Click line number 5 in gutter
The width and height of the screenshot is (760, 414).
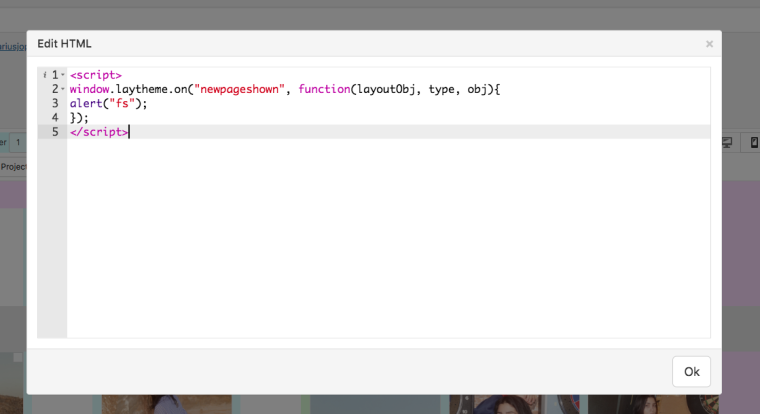pyautogui.click(x=55, y=131)
